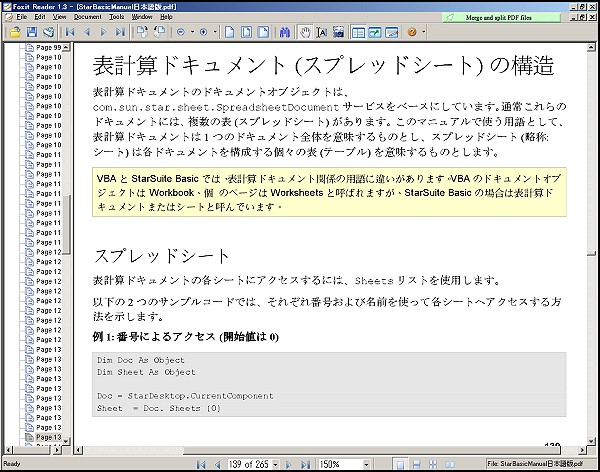Screen dimensions: 600x472
Task: Select the Page 99 item in pages panel
Action: point(48,47)
